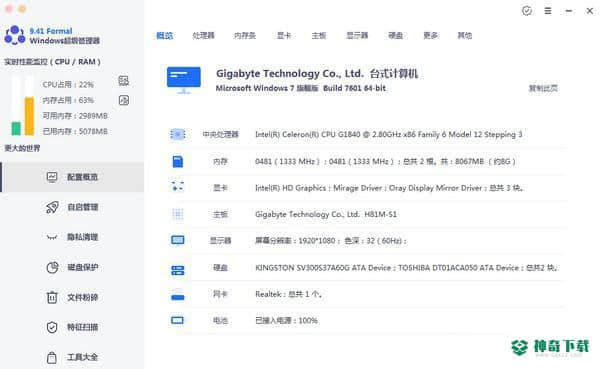Click the trash icon for 文件粉碎
600x369 pixels.
coord(52,297)
